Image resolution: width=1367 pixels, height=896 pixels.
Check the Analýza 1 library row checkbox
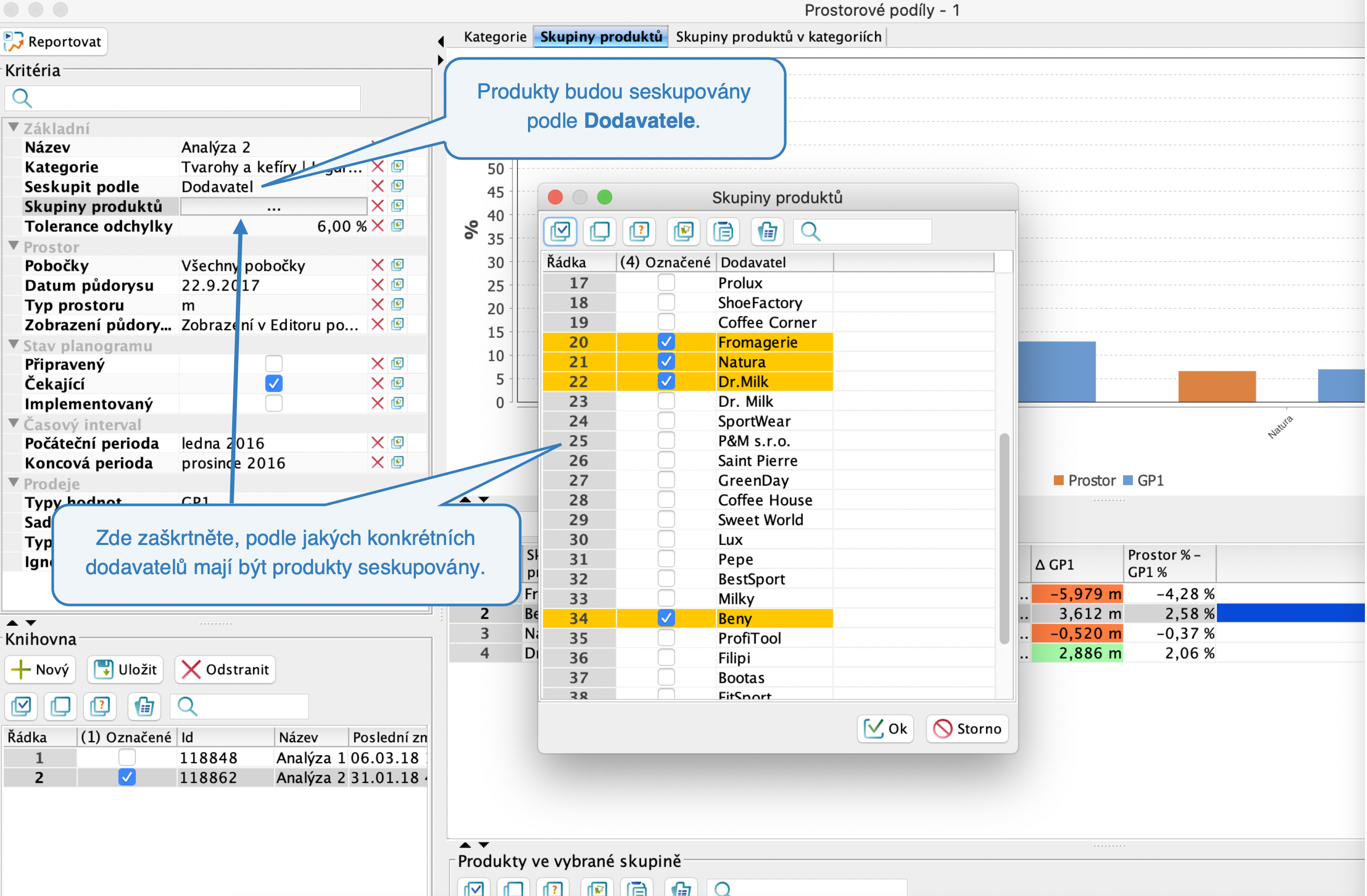tap(126, 757)
